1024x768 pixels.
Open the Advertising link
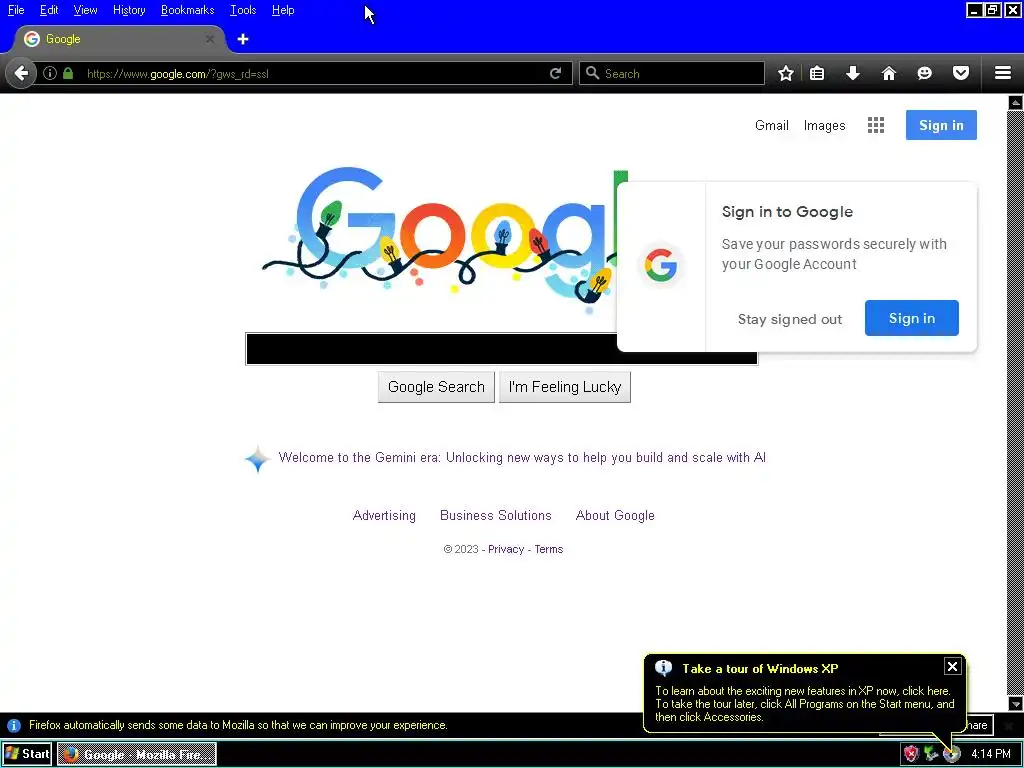tap(384, 515)
